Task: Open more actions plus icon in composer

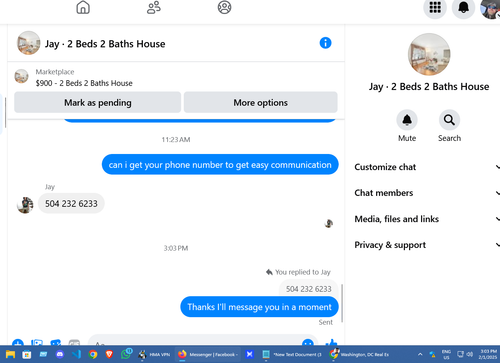Action: point(18,343)
